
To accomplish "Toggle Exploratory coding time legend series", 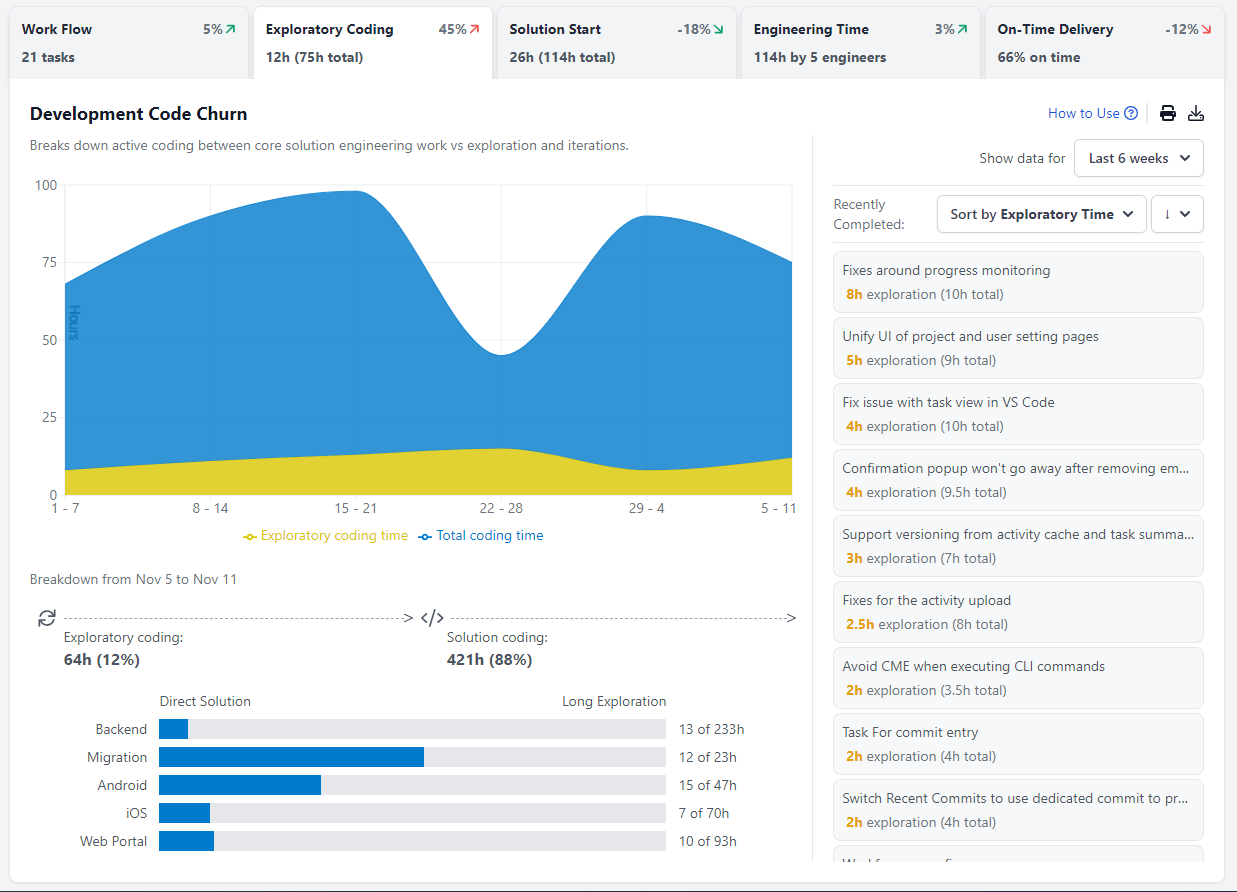I will tap(326, 536).
